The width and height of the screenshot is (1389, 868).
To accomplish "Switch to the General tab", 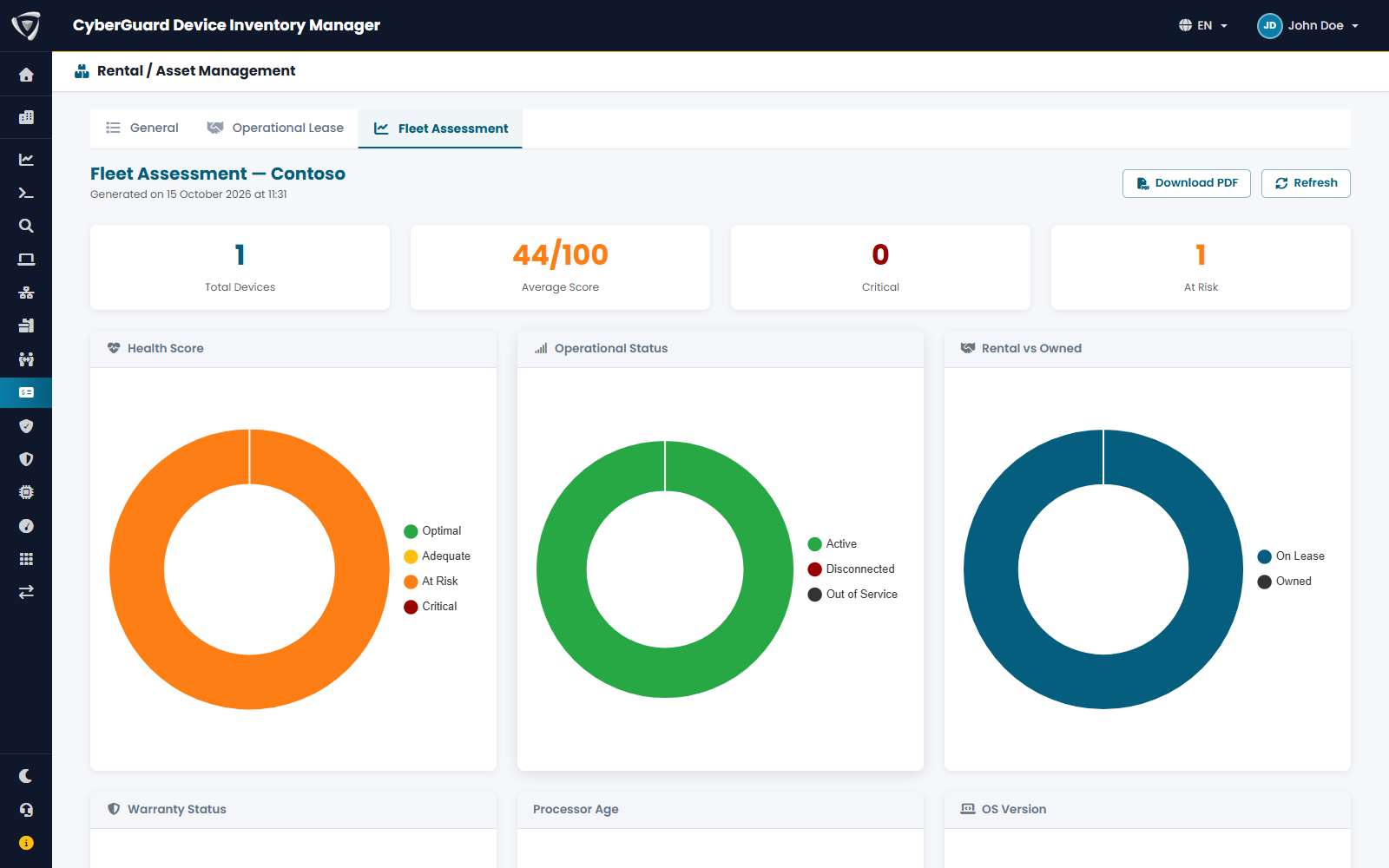I will 142,128.
